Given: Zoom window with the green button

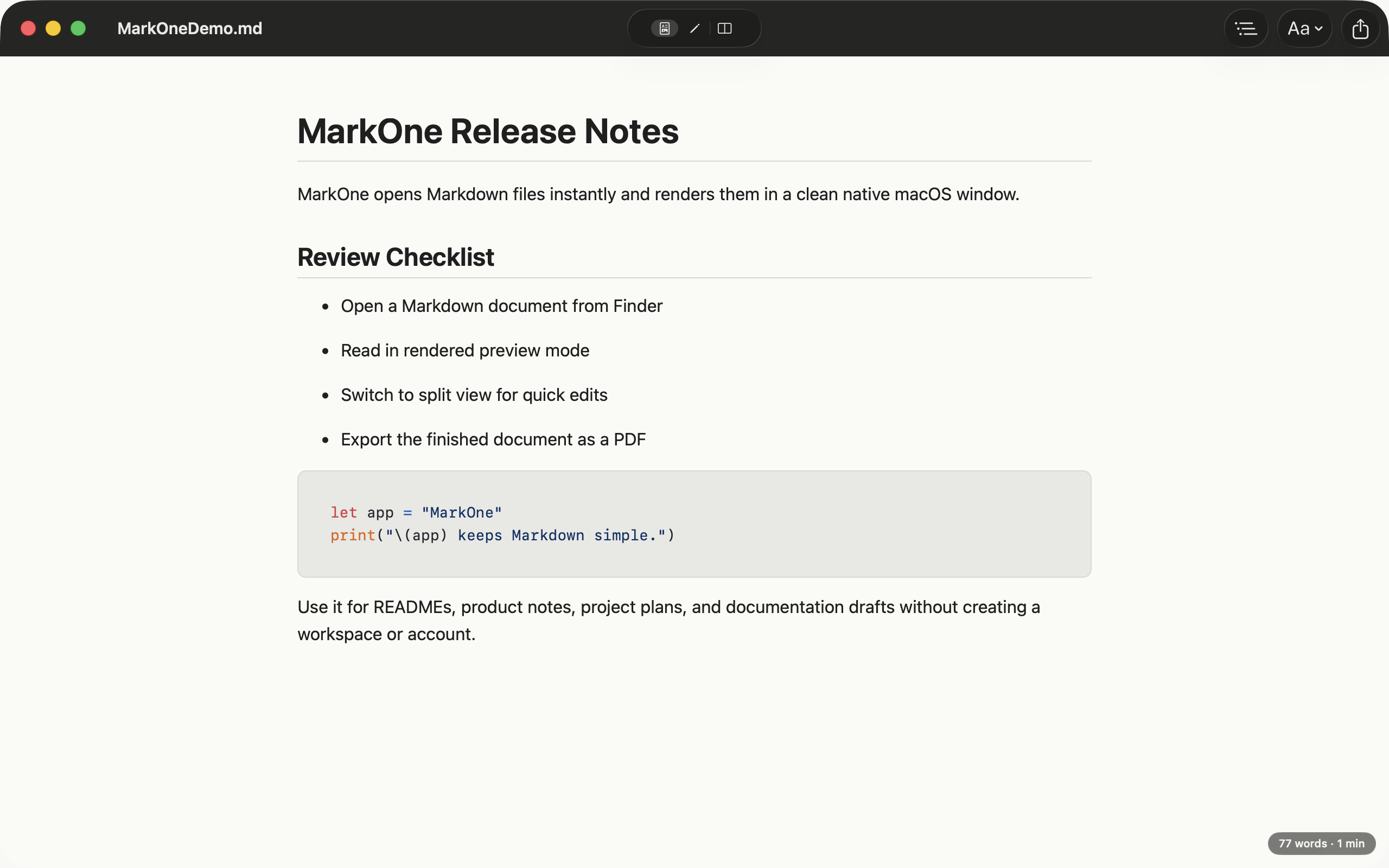Looking at the screenshot, I should 78,28.
